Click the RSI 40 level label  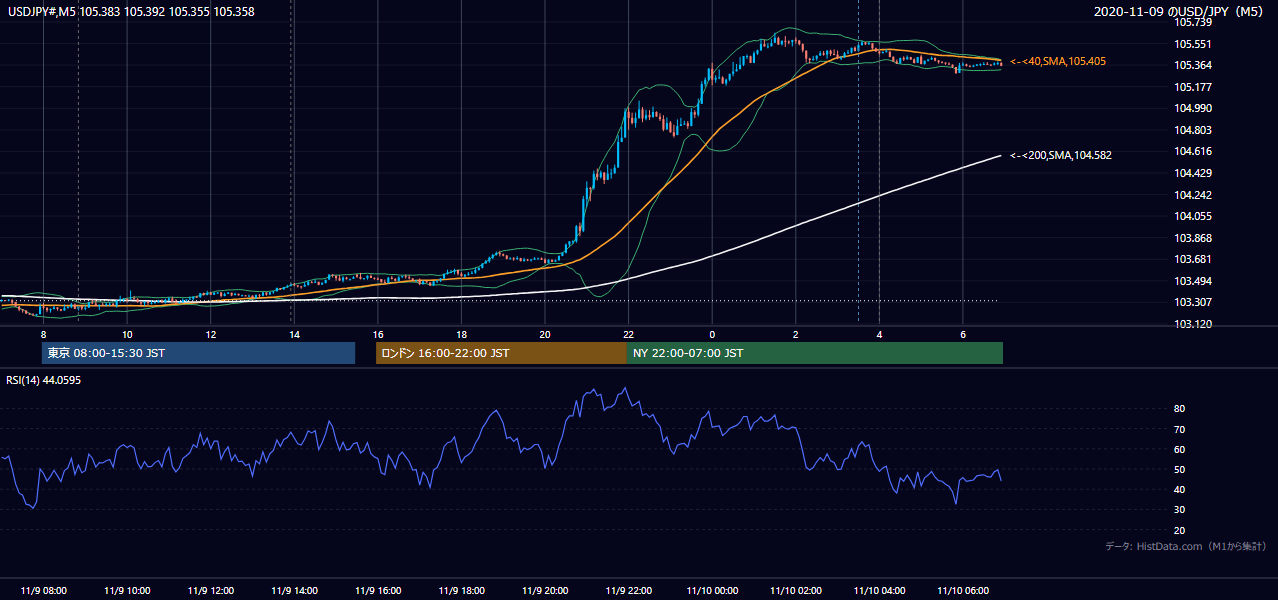[x=1180, y=489]
